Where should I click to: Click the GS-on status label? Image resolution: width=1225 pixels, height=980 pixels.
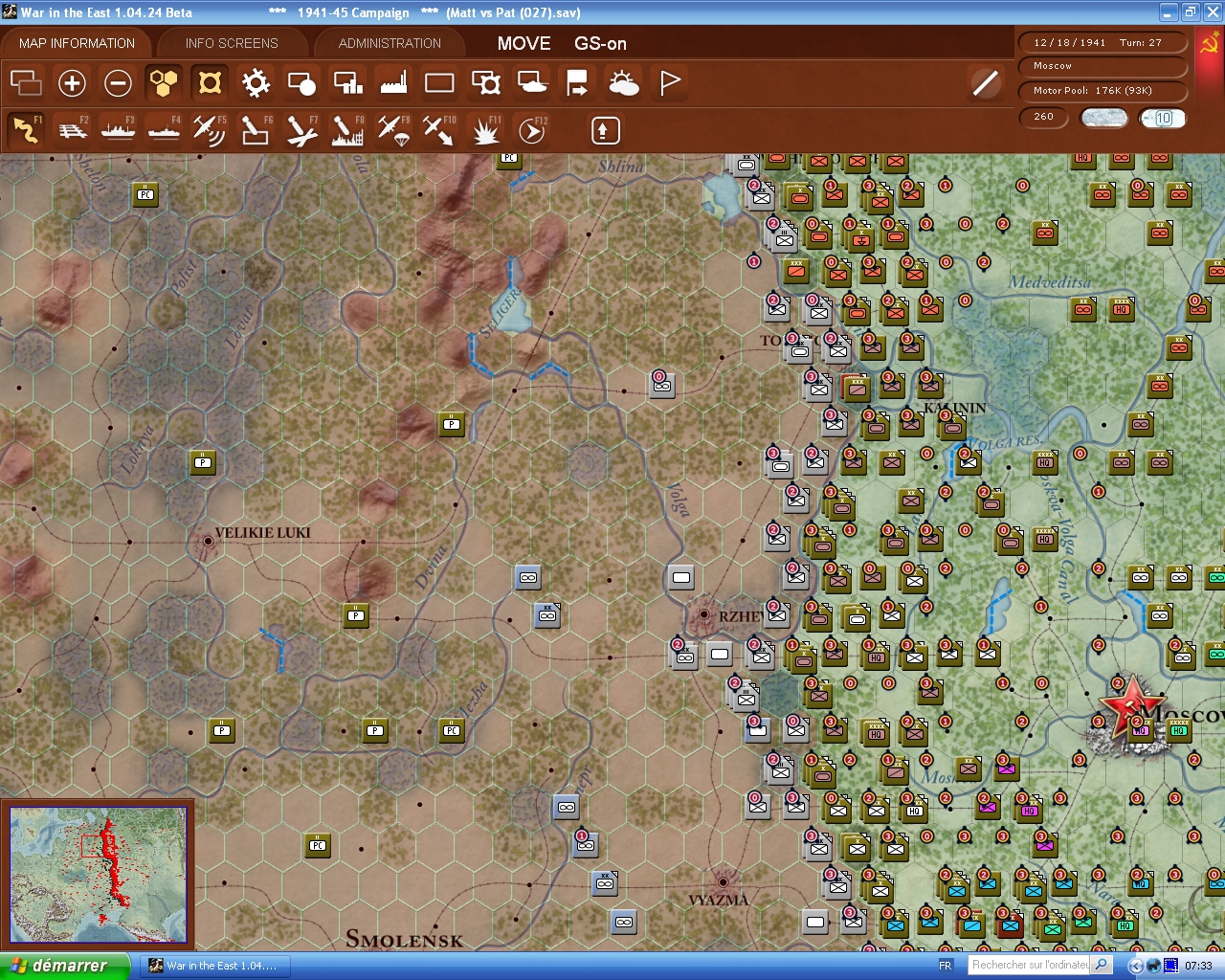(600, 43)
